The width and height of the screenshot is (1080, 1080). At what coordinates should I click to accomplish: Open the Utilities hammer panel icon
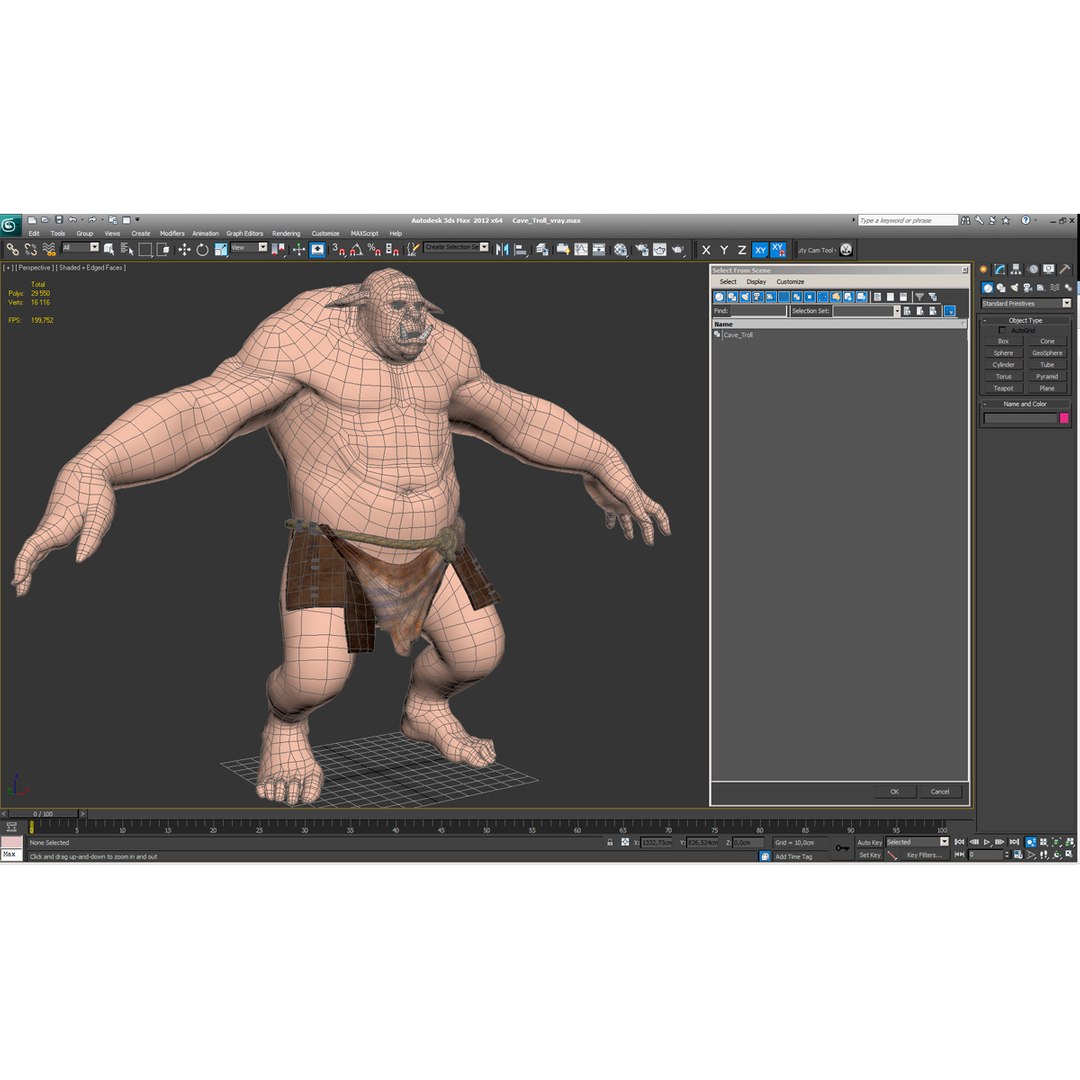click(x=1065, y=269)
